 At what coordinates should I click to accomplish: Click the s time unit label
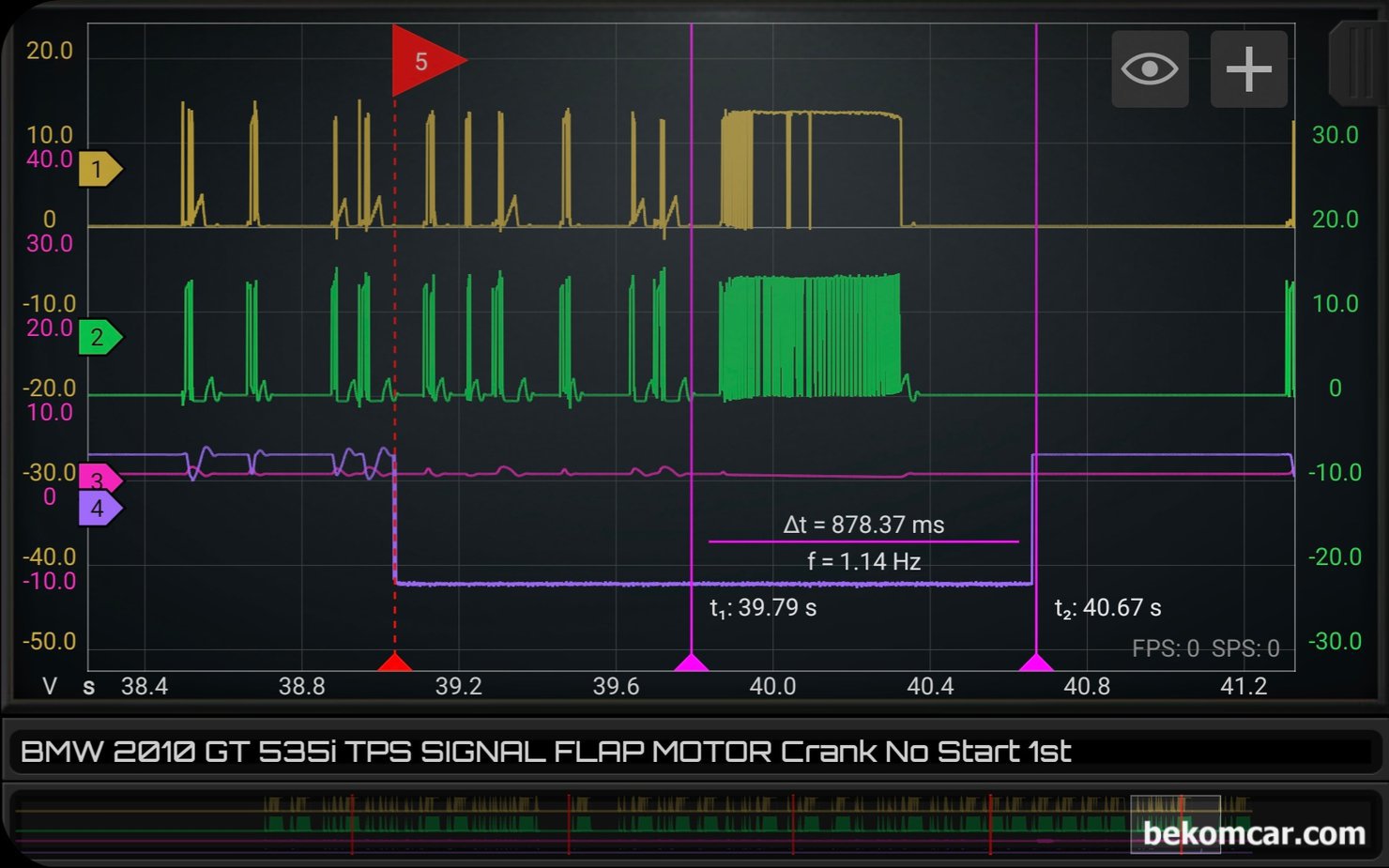[x=89, y=687]
